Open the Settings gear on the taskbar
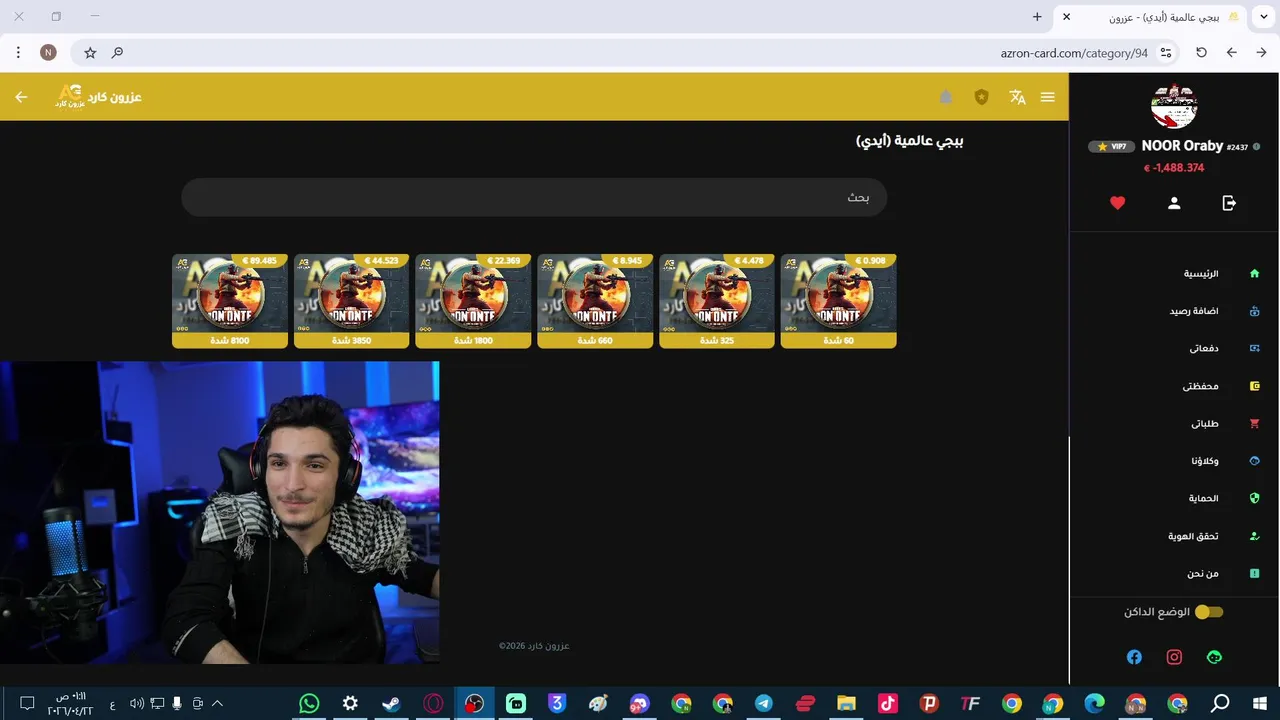 350,704
